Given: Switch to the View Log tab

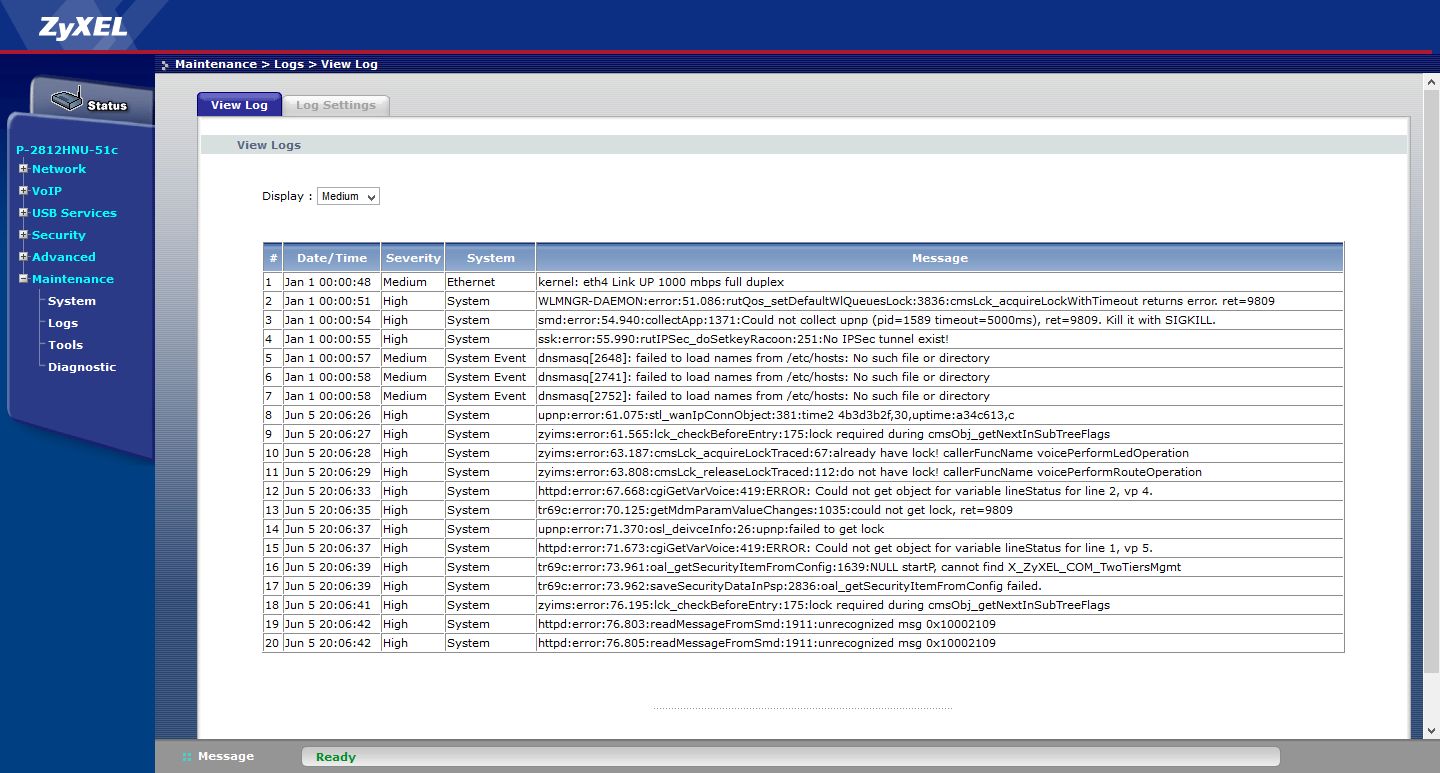Looking at the screenshot, I should [x=239, y=105].
